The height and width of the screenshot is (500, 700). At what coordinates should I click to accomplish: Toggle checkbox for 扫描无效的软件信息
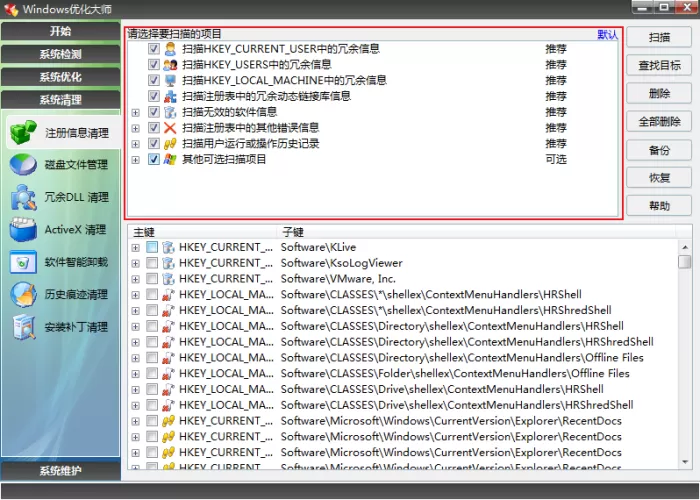click(x=154, y=112)
